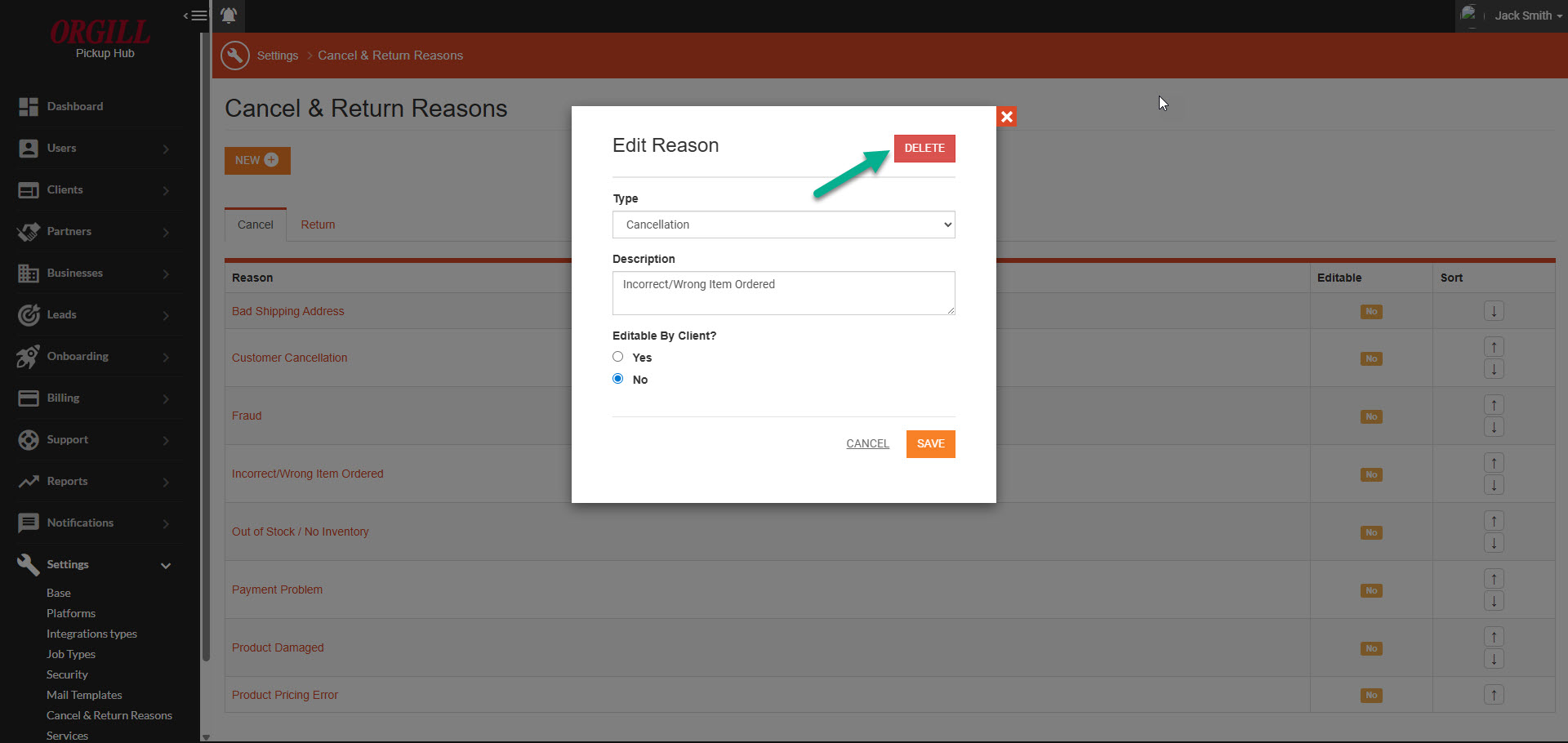Select No for Editable By Client

point(618,379)
